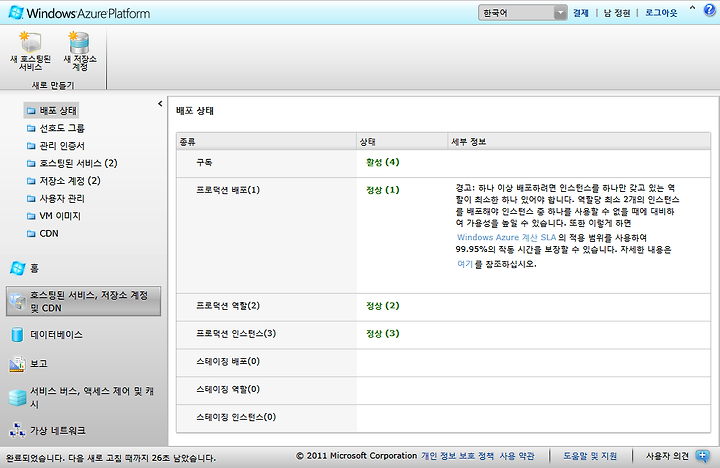Click the 정상 (3) status

click(x=383, y=334)
